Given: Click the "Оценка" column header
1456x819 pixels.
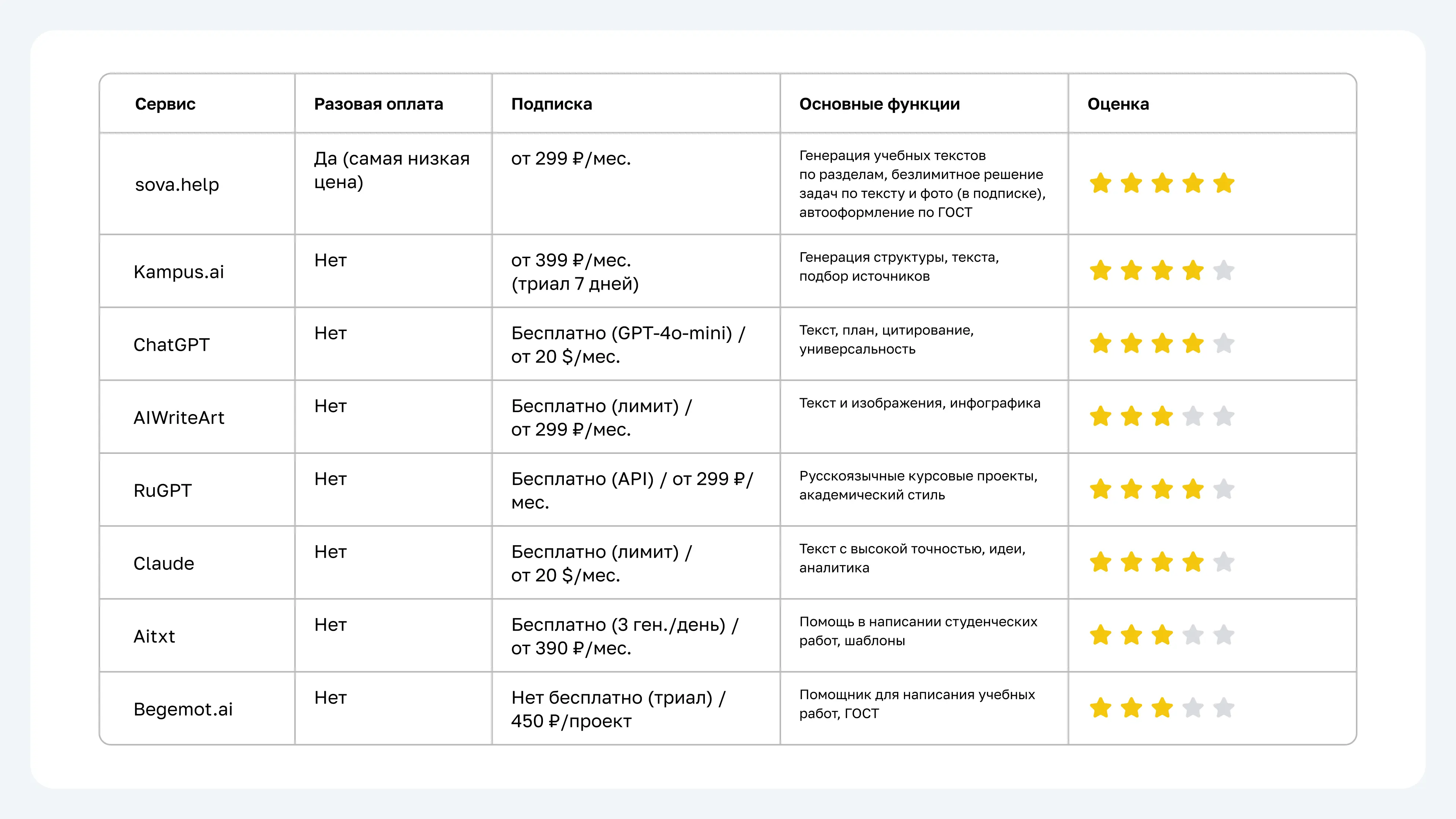Looking at the screenshot, I should [x=1118, y=104].
